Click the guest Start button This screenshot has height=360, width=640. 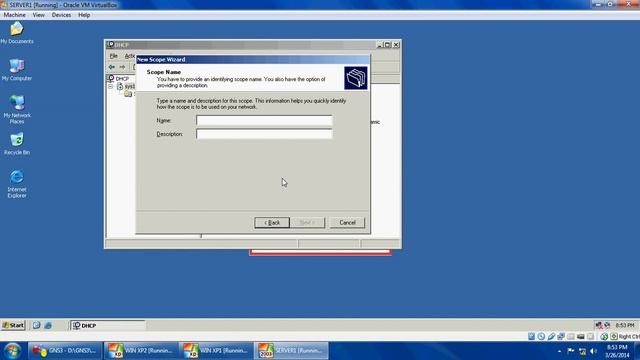13,325
